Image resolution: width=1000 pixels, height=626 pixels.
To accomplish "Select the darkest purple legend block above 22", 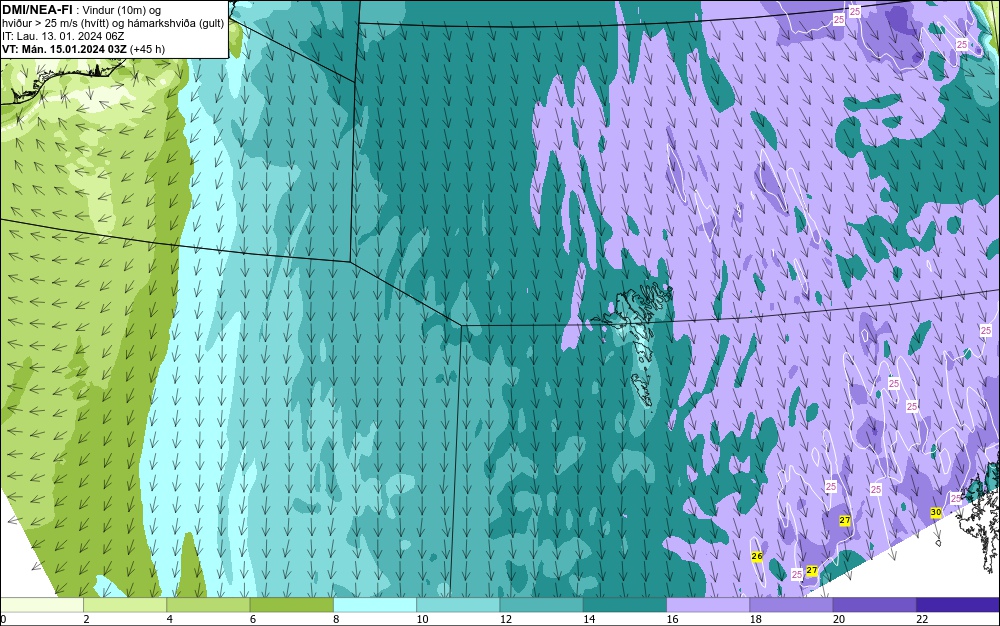I will [958, 605].
